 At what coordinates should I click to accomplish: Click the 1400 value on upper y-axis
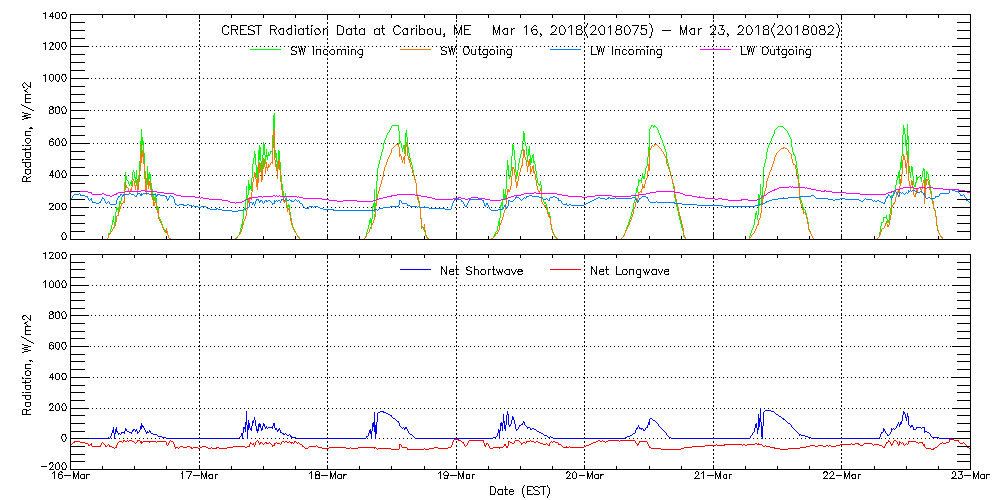point(53,17)
